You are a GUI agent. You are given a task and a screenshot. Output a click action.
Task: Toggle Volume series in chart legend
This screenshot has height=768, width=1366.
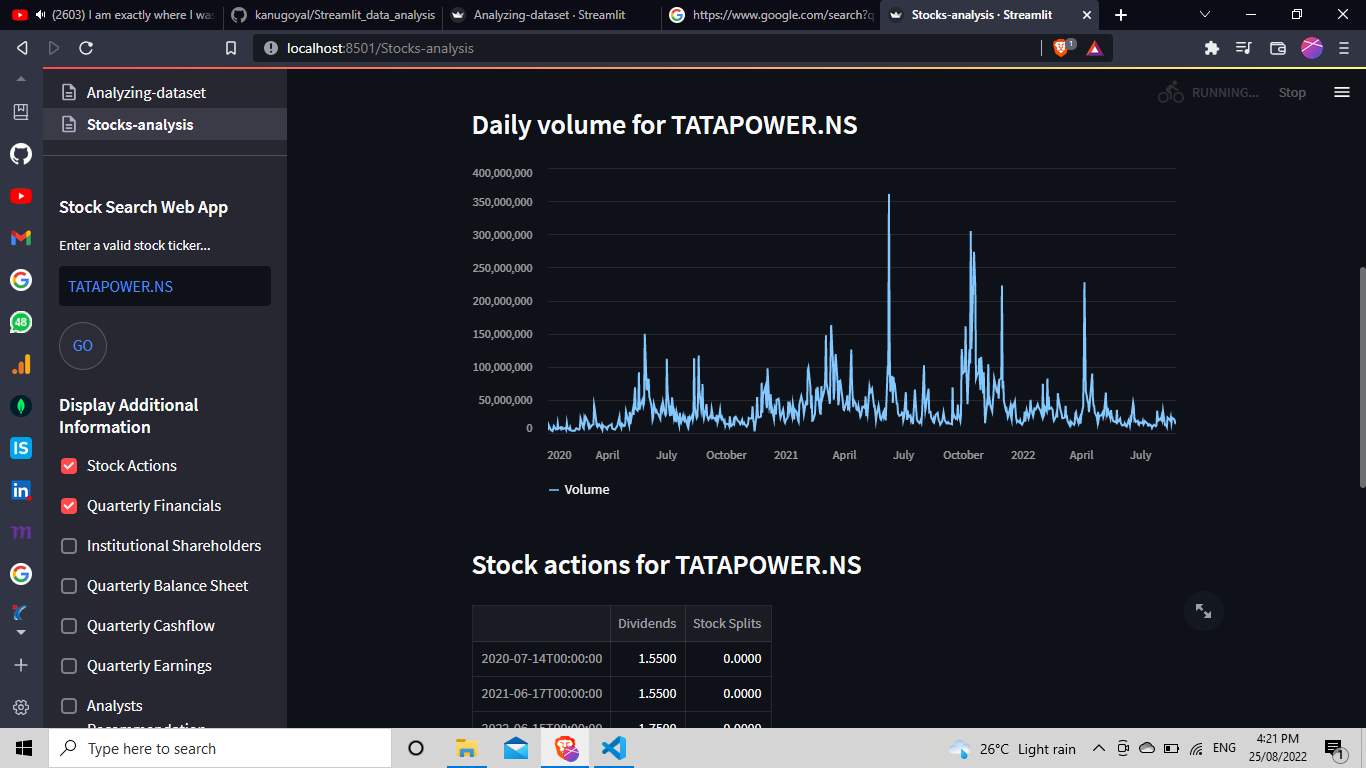tap(579, 489)
